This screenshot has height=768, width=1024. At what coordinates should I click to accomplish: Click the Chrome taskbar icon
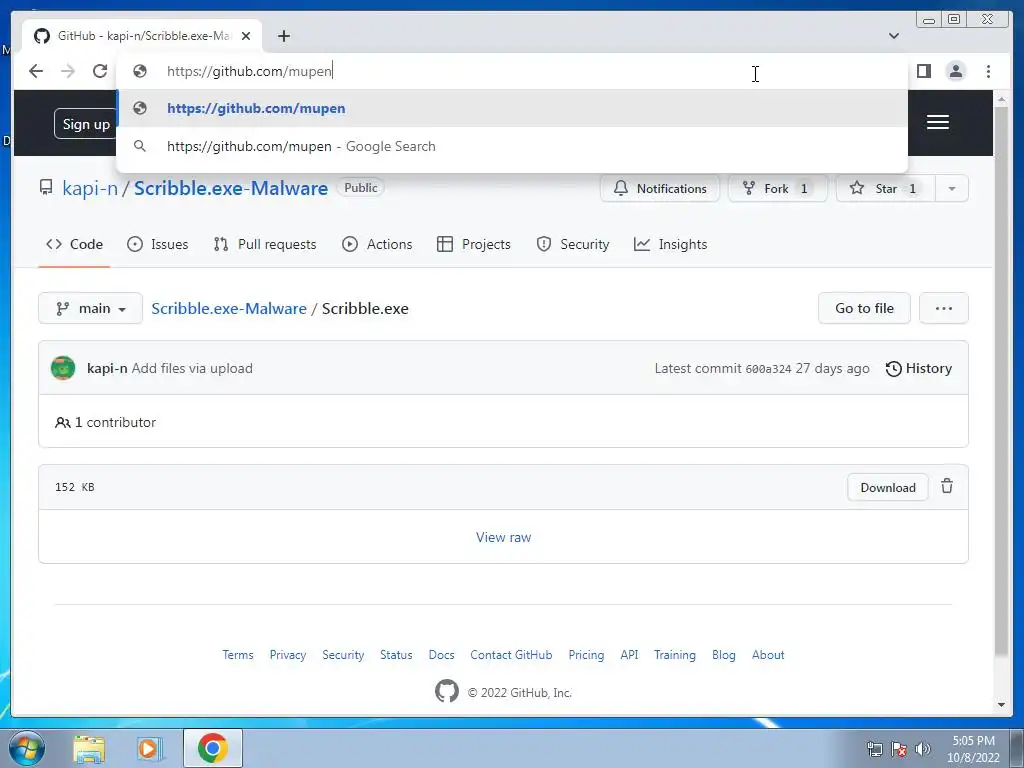[212, 748]
